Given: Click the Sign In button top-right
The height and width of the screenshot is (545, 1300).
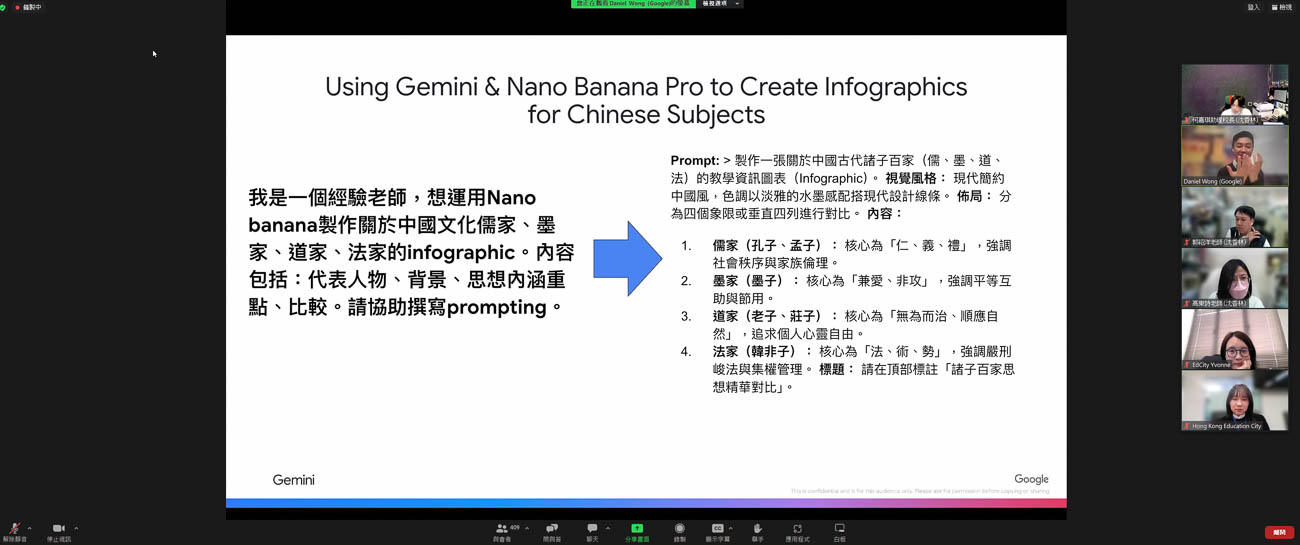Looking at the screenshot, I should tap(1253, 7).
